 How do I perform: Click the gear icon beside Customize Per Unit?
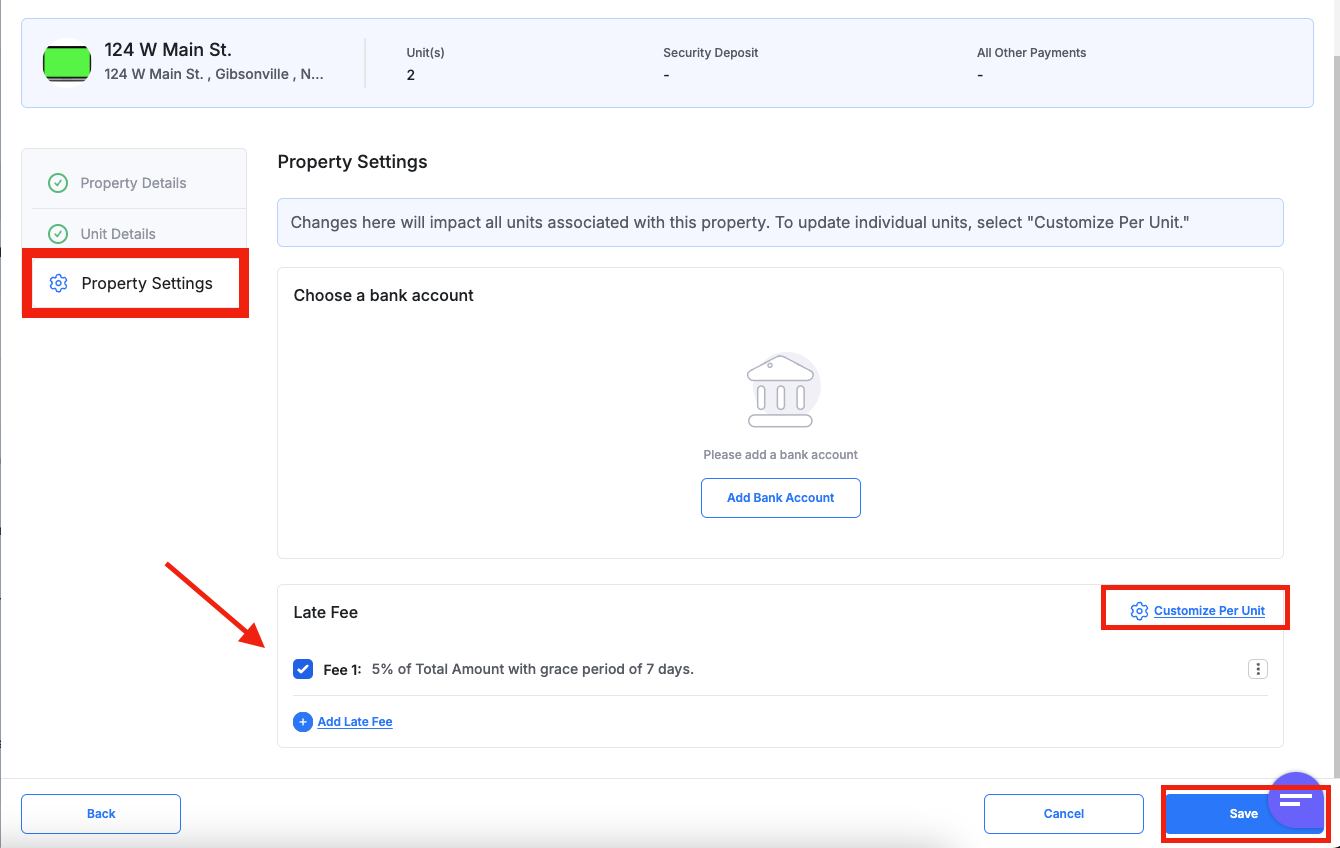[x=1139, y=611]
